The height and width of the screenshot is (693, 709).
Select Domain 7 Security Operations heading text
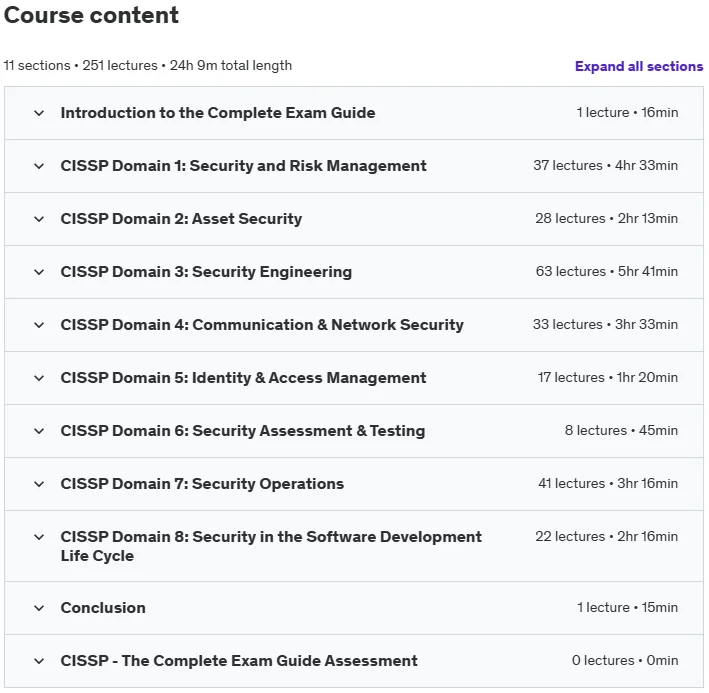(x=202, y=484)
